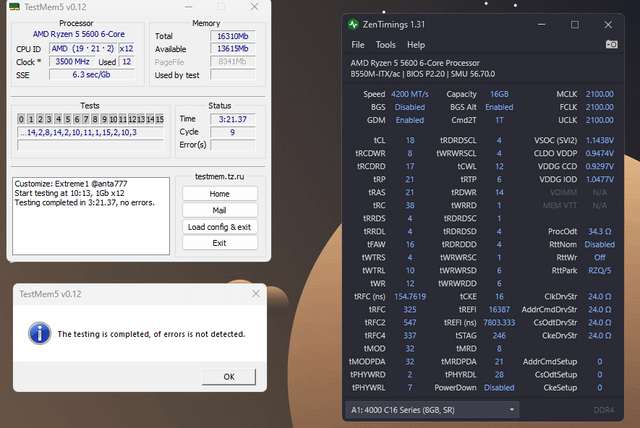Click the Mail button in TestMem5

point(220,210)
